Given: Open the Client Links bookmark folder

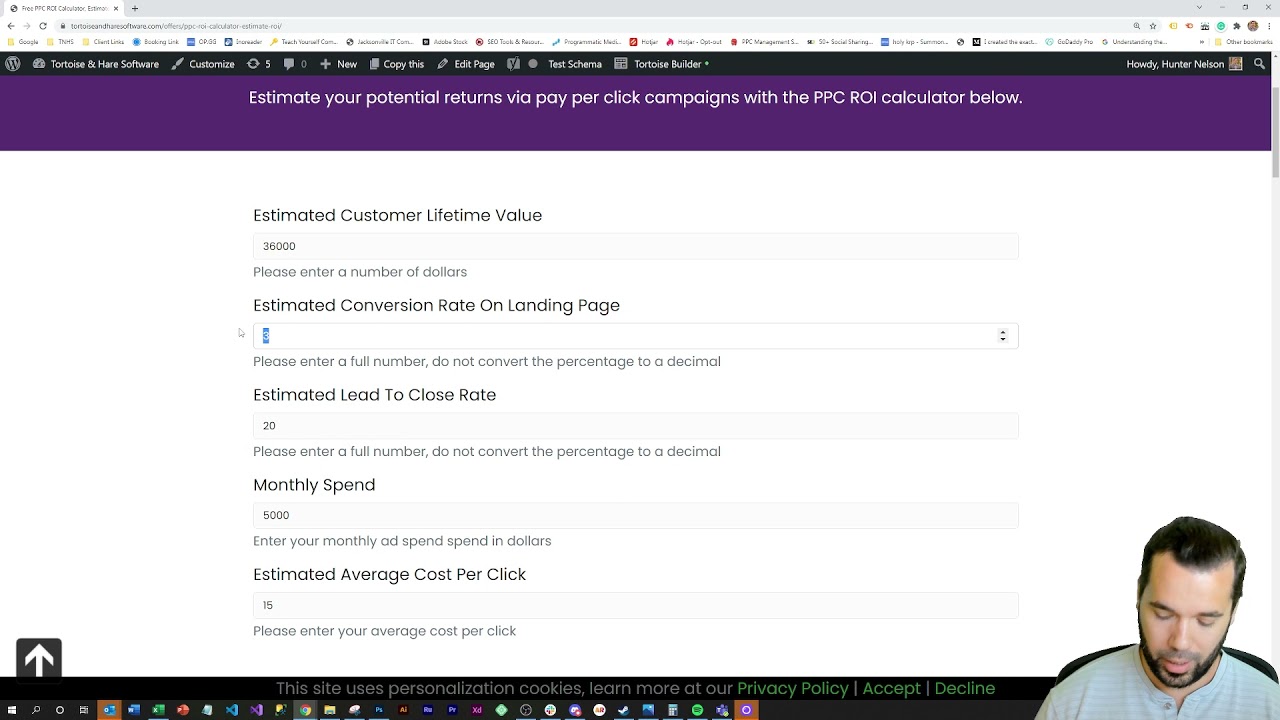Looking at the screenshot, I should [x=104, y=42].
